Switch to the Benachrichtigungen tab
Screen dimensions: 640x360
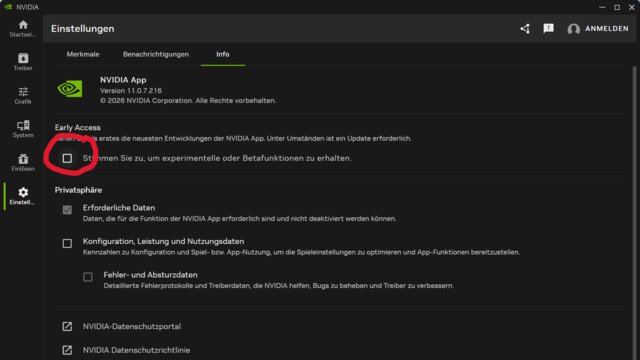(x=156, y=54)
